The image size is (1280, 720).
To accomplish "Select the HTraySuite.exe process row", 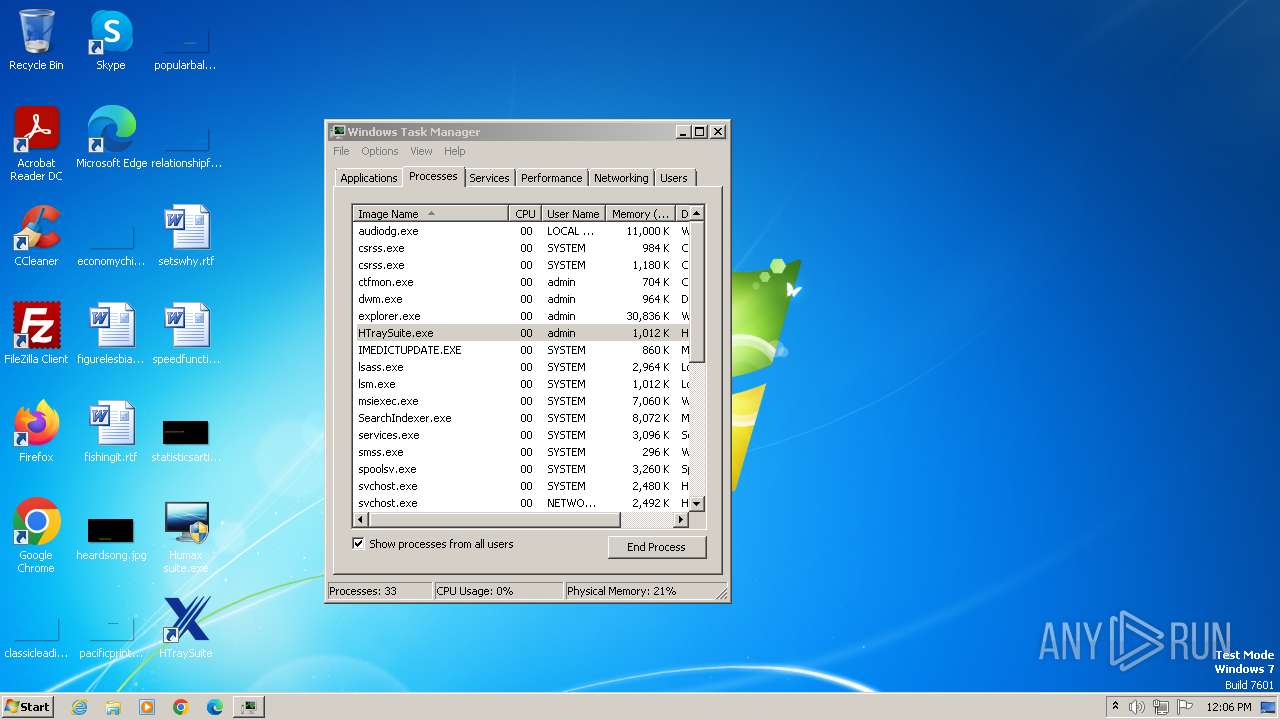I will (x=521, y=333).
